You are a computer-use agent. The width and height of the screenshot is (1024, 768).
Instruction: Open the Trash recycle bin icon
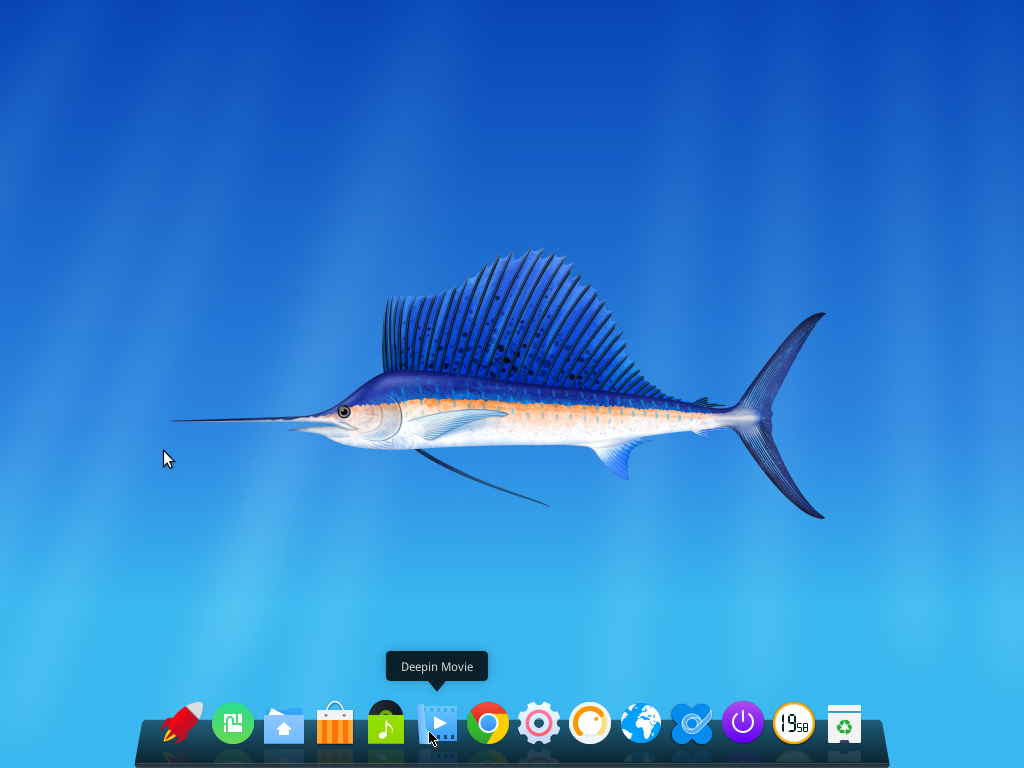tap(844, 724)
